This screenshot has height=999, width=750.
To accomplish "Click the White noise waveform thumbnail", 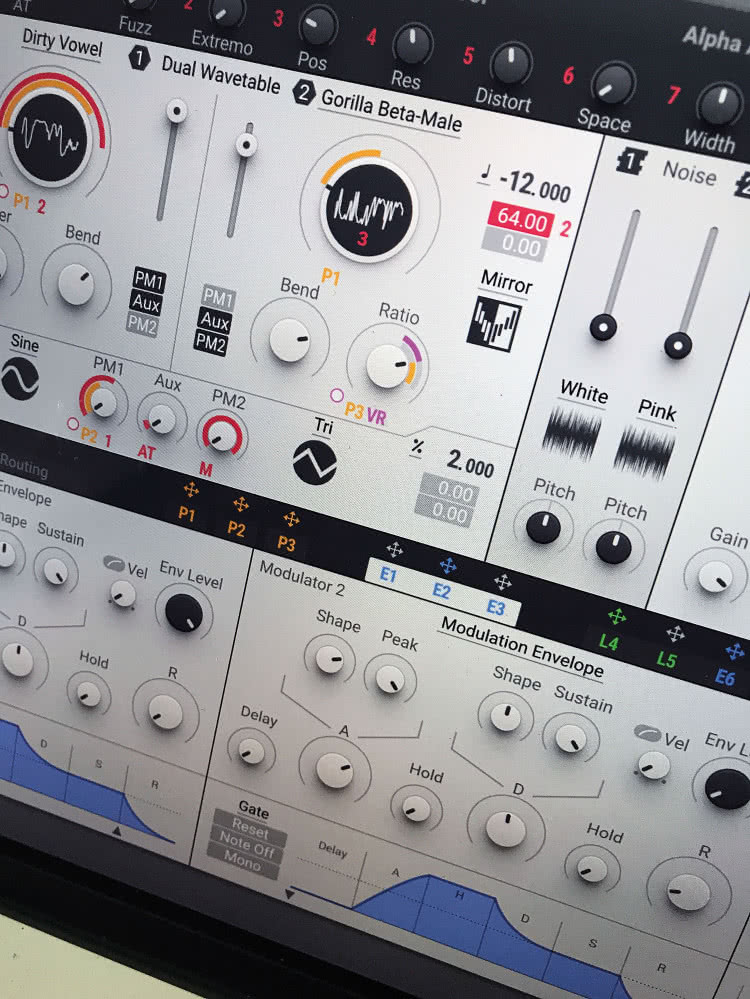I will [571, 433].
